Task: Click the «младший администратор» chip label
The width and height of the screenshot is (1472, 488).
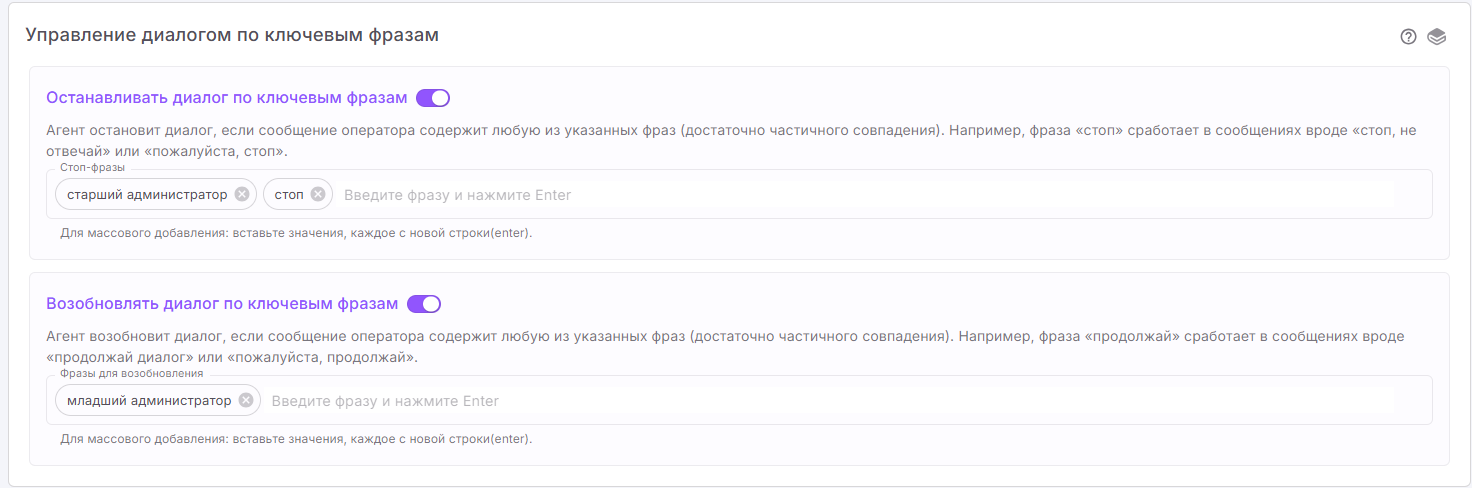Action: click(x=149, y=401)
